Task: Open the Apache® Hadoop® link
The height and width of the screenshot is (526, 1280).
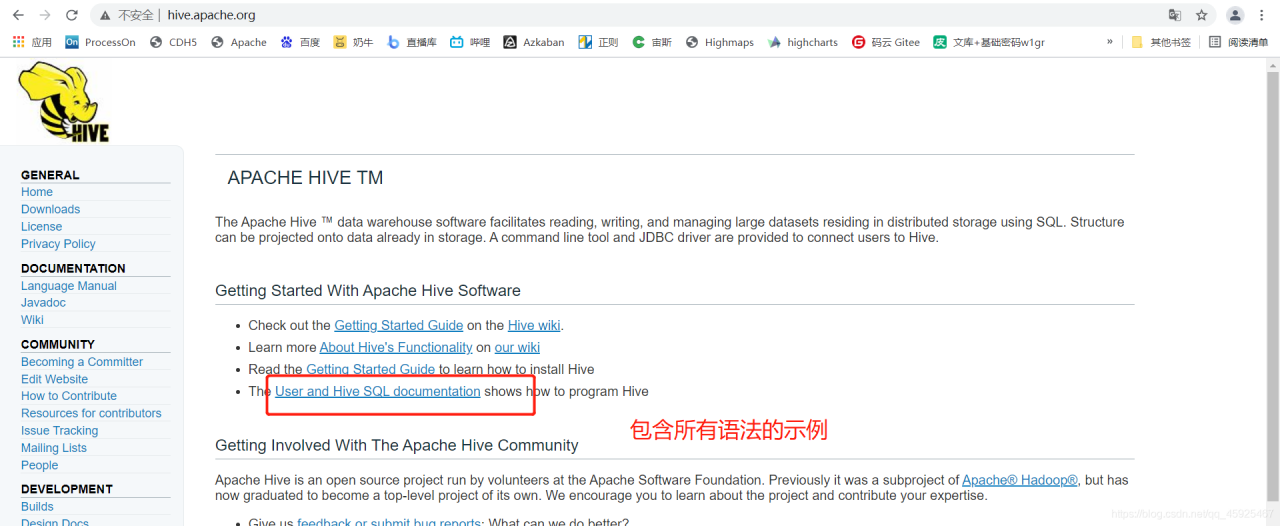Action: pyautogui.click(x=1020, y=480)
